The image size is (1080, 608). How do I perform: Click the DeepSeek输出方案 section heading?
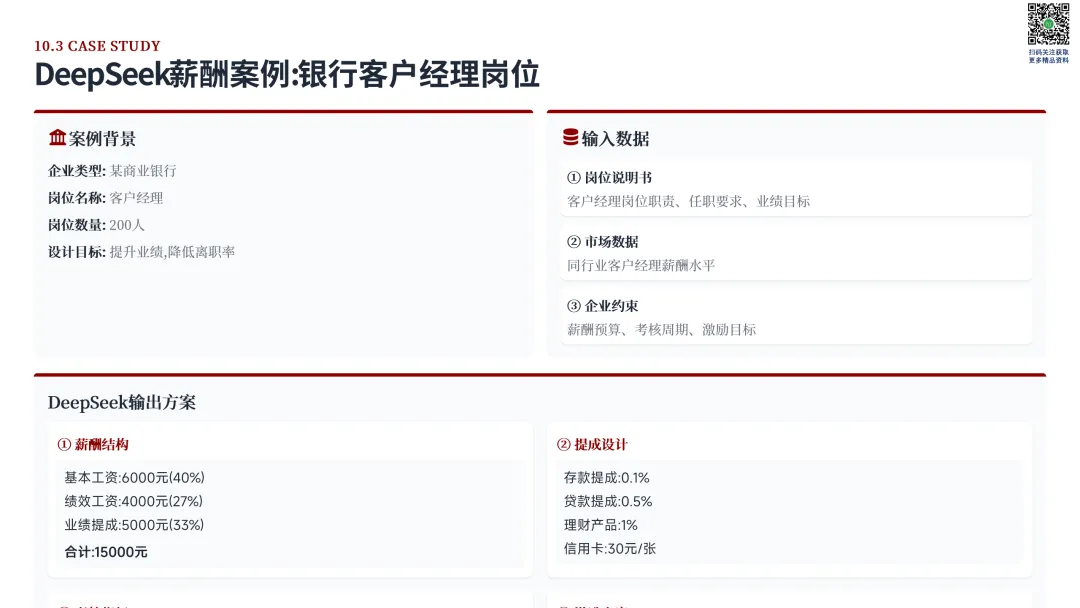point(122,402)
